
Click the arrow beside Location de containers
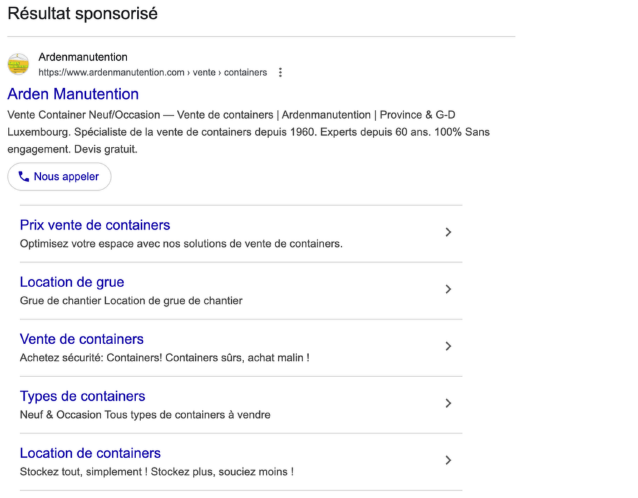tap(448, 460)
